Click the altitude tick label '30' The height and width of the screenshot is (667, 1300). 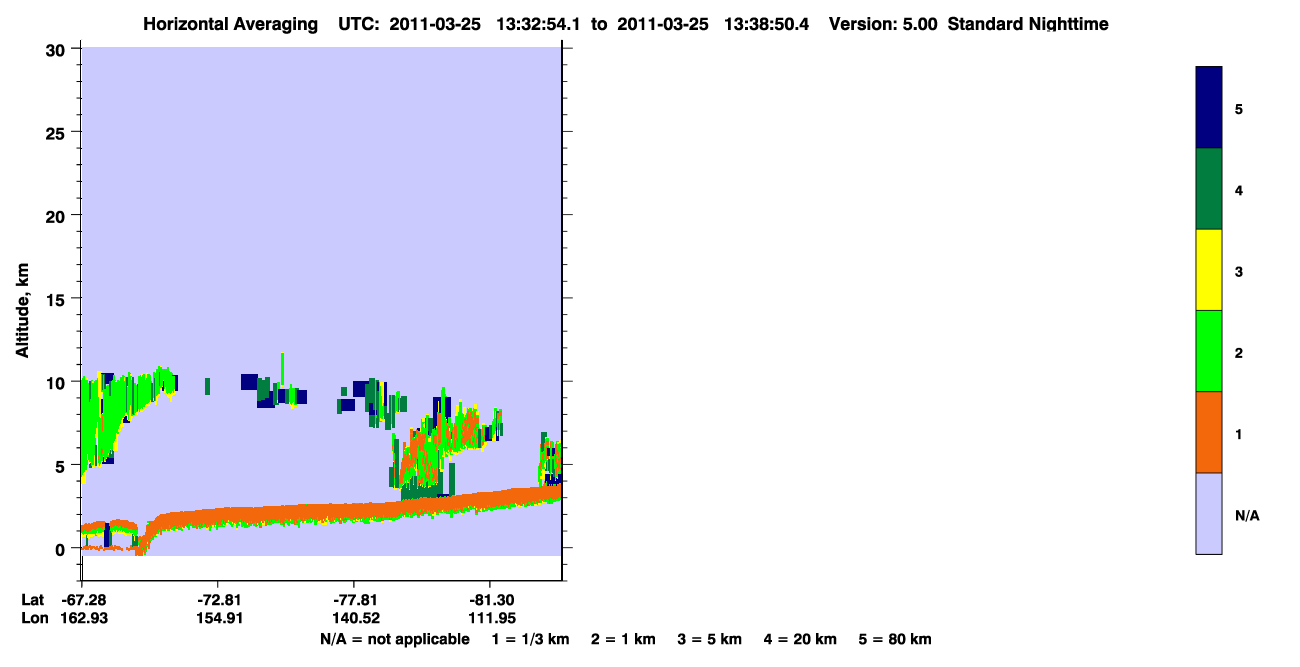click(58, 49)
